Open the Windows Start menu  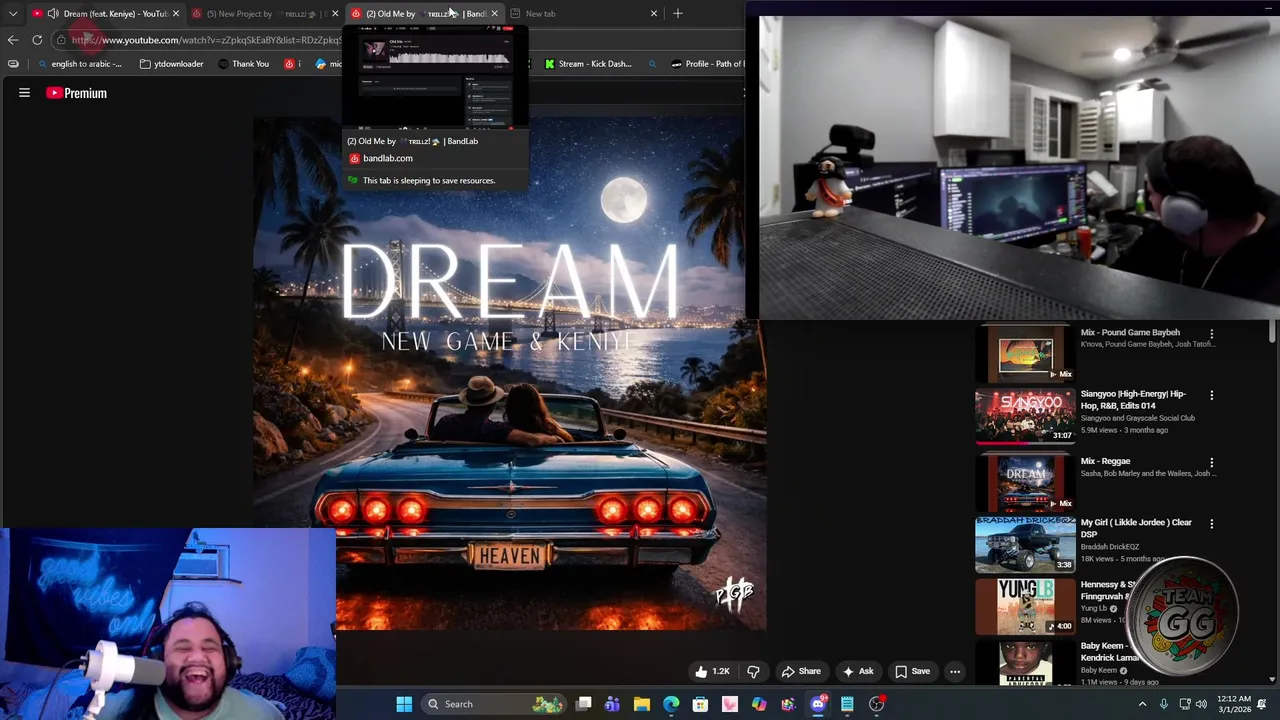tap(404, 704)
